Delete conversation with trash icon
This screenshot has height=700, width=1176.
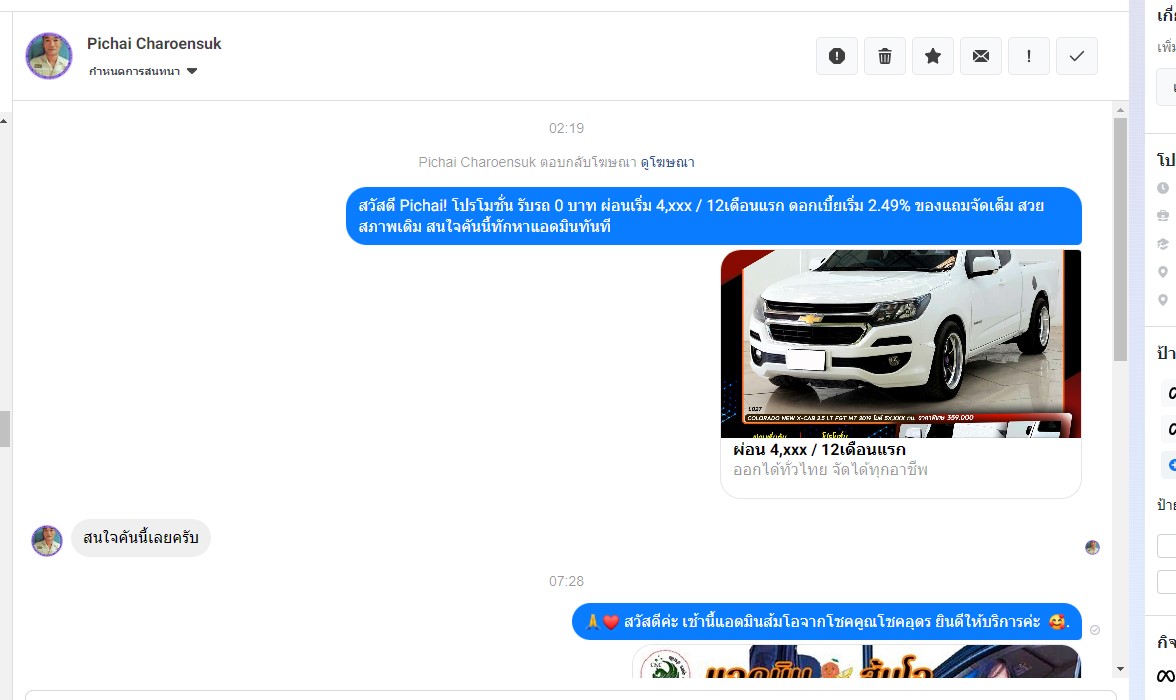click(884, 56)
